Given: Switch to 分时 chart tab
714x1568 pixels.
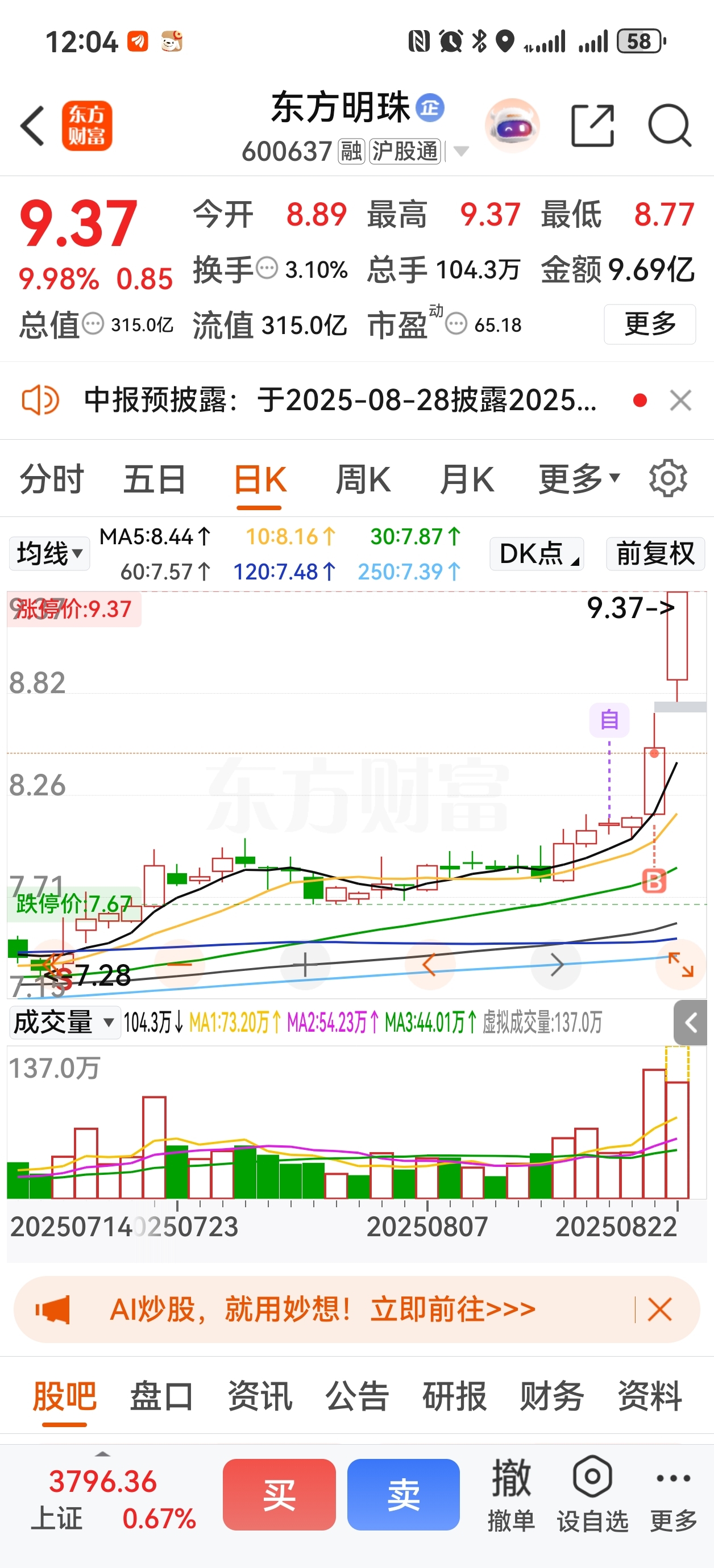Looking at the screenshot, I should 52,479.
